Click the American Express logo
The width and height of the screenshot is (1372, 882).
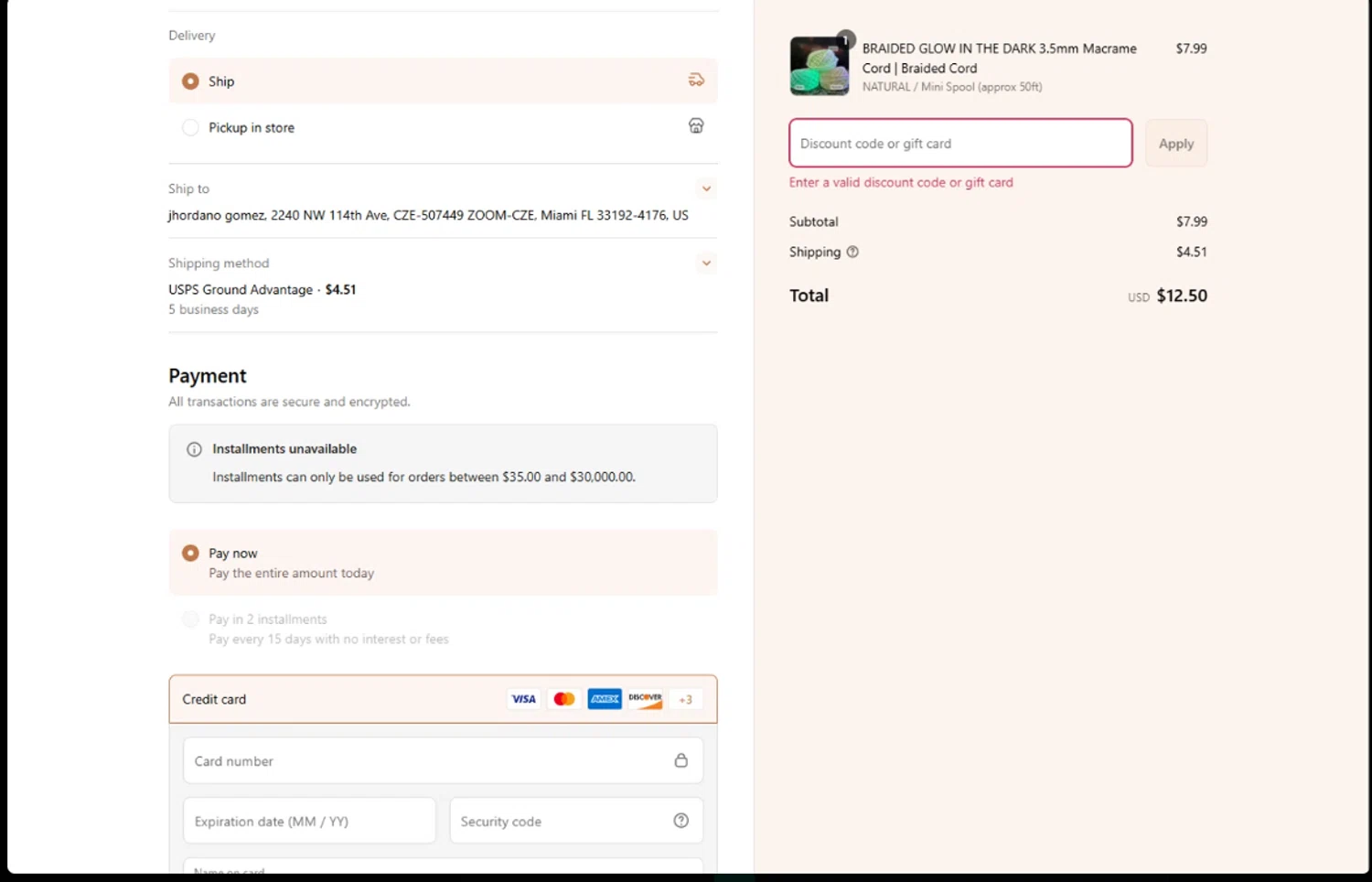tap(605, 699)
